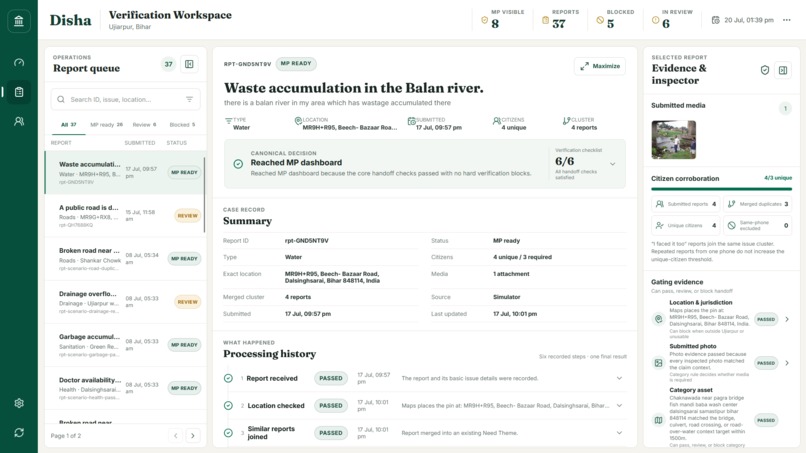
Task: Click the Same-phone excluded icon
Action: point(731,225)
